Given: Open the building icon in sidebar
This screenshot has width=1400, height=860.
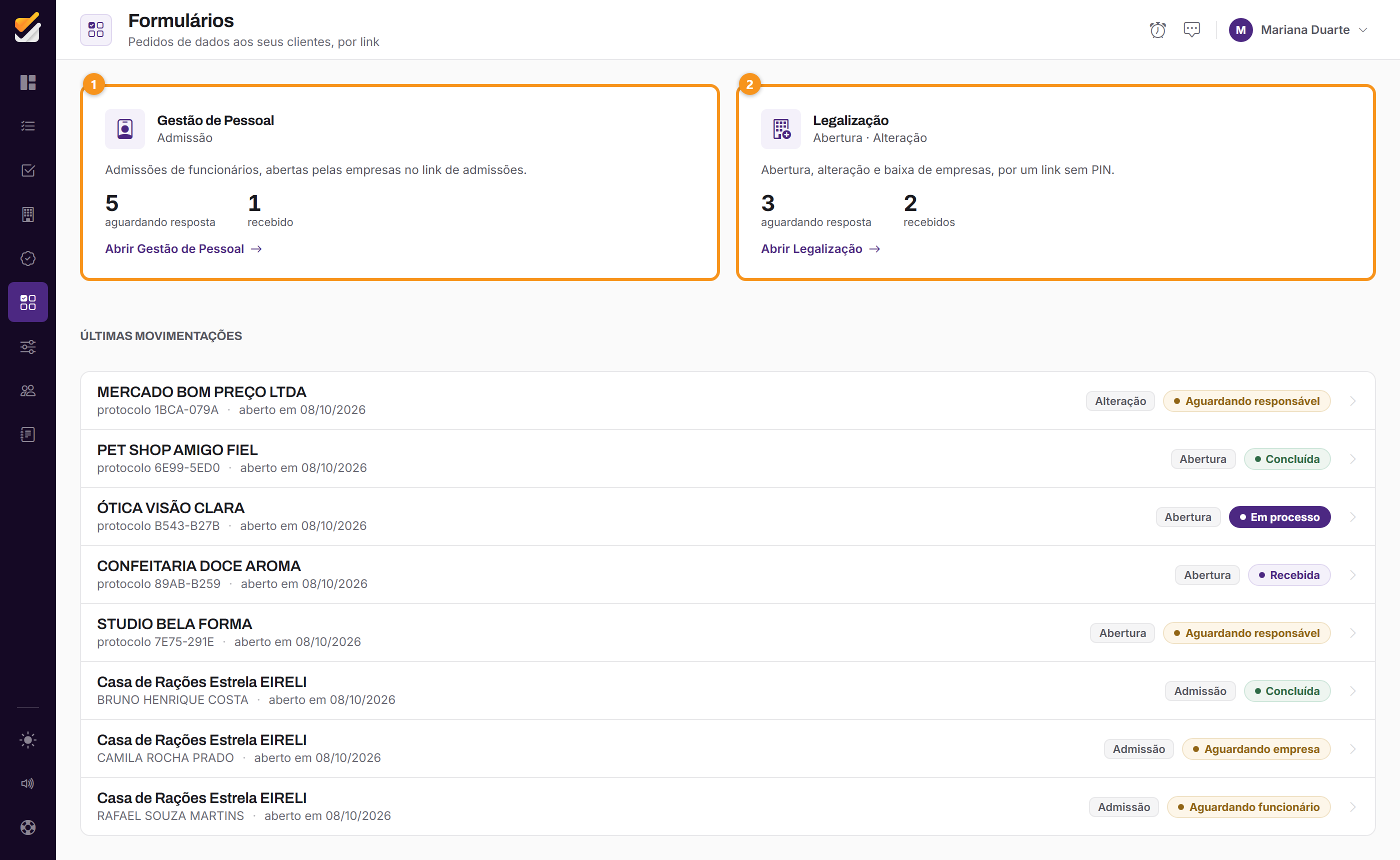Looking at the screenshot, I should point(28,214).
